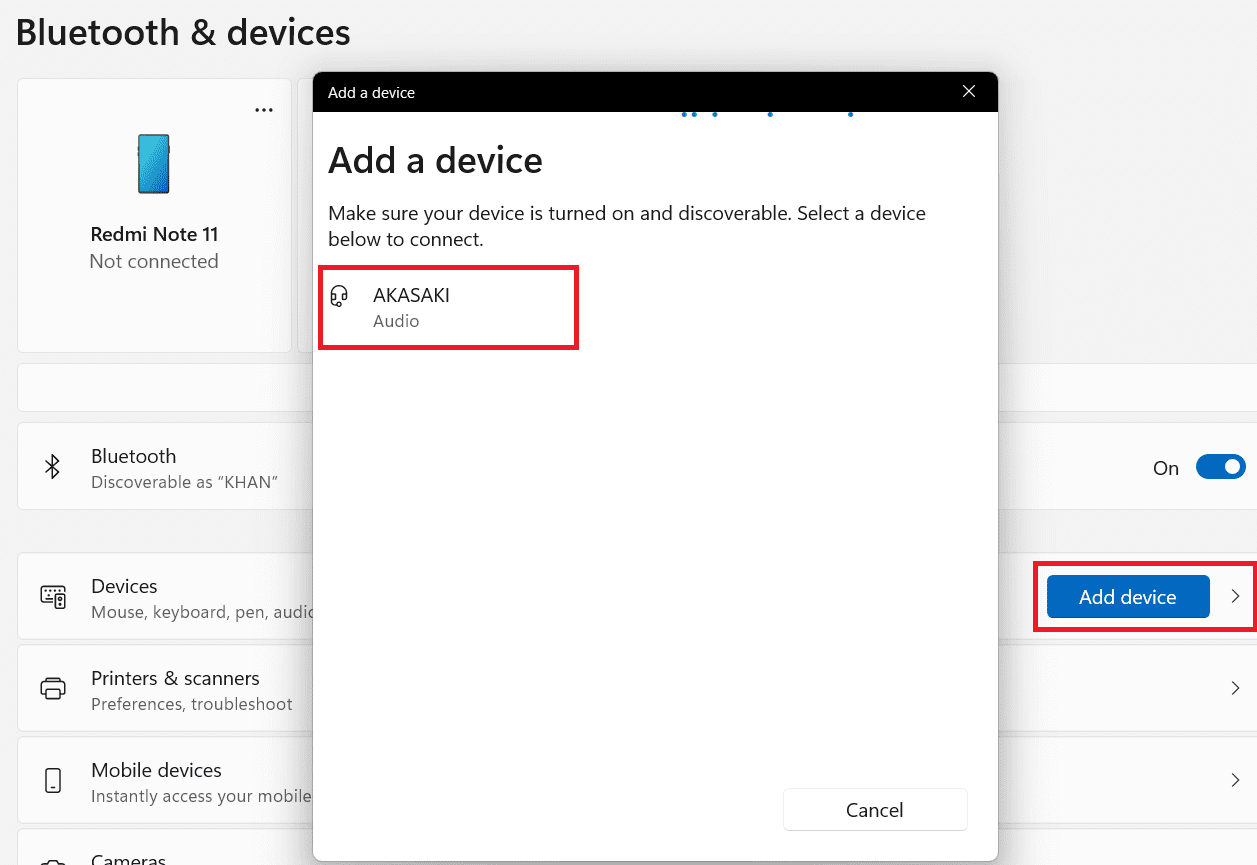Expand the Devices settings row

[x=1237, y=597]
